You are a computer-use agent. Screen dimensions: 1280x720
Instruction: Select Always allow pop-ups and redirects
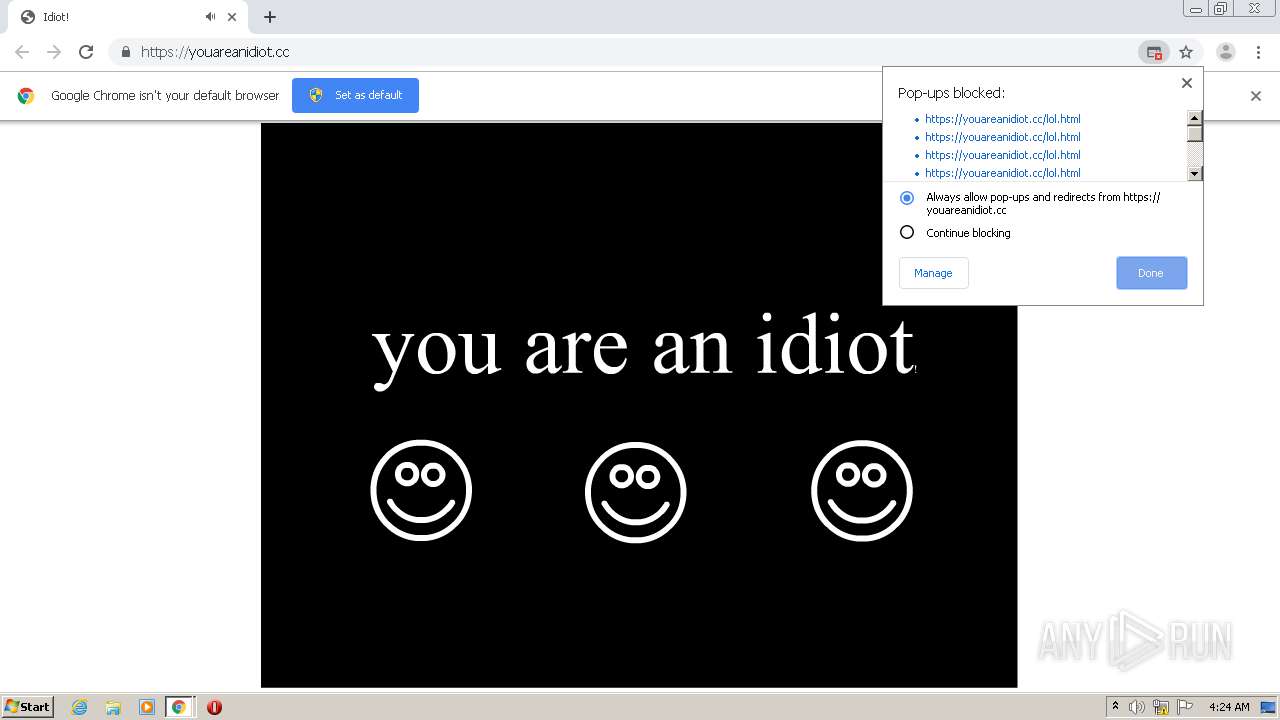coord(907,198)
